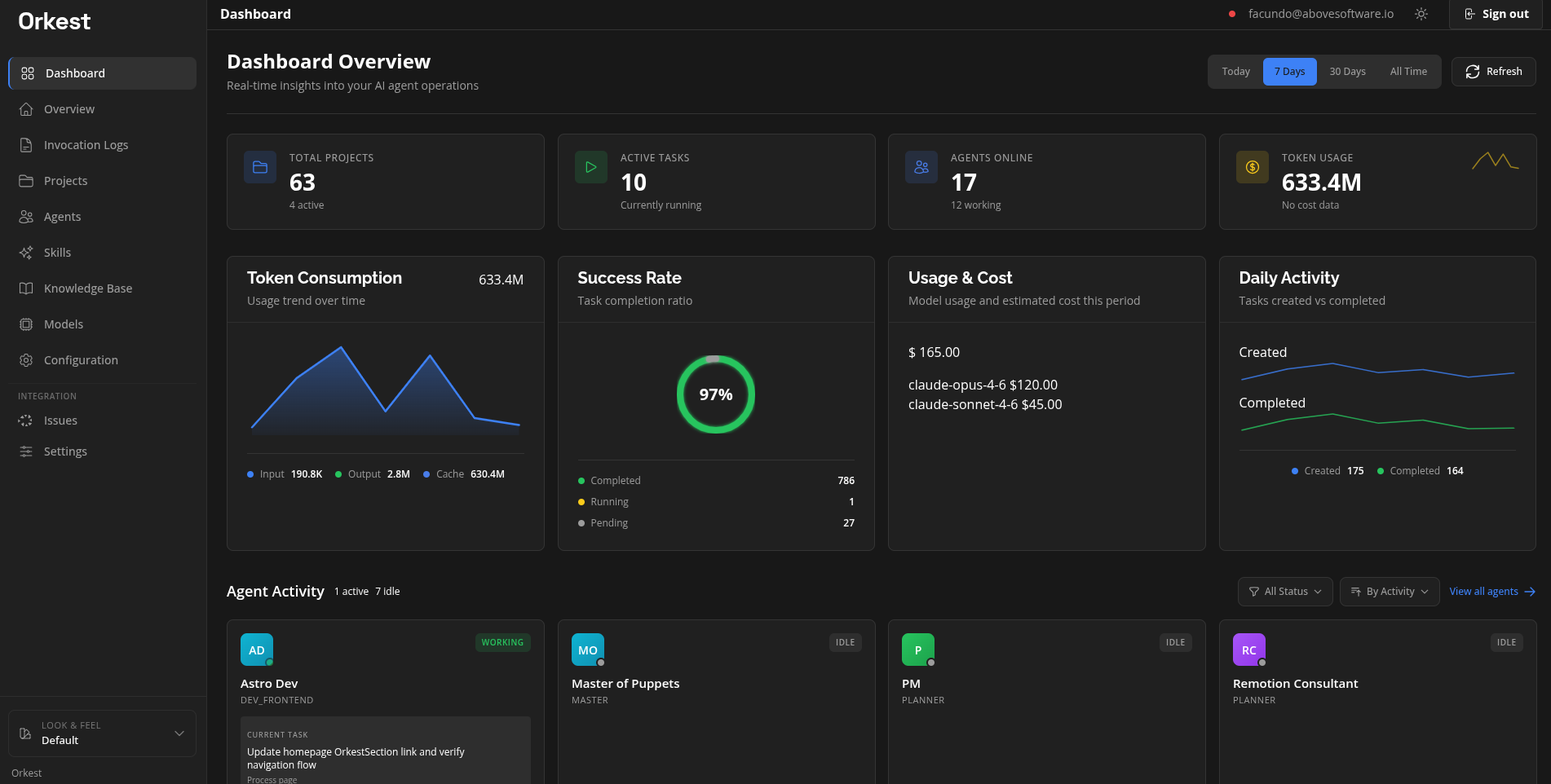Expand the By Activity sorting dropdown

[1389, 591]
